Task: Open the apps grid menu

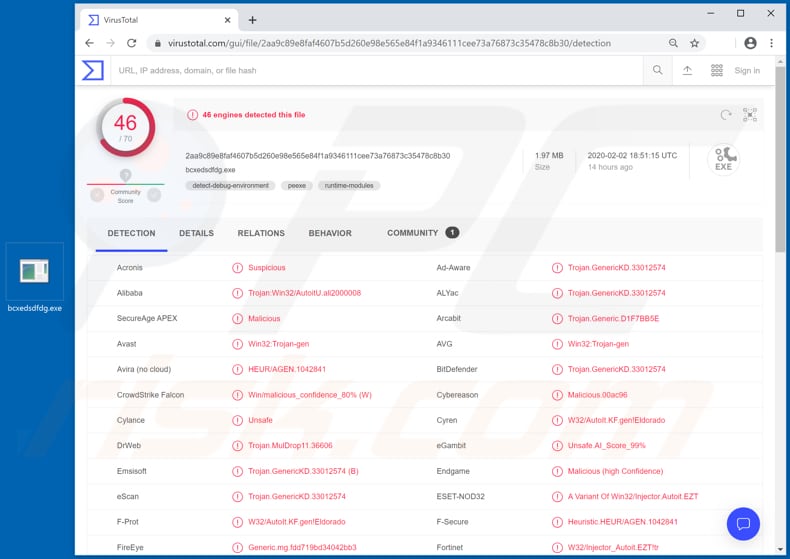Action: pos(717,70)
